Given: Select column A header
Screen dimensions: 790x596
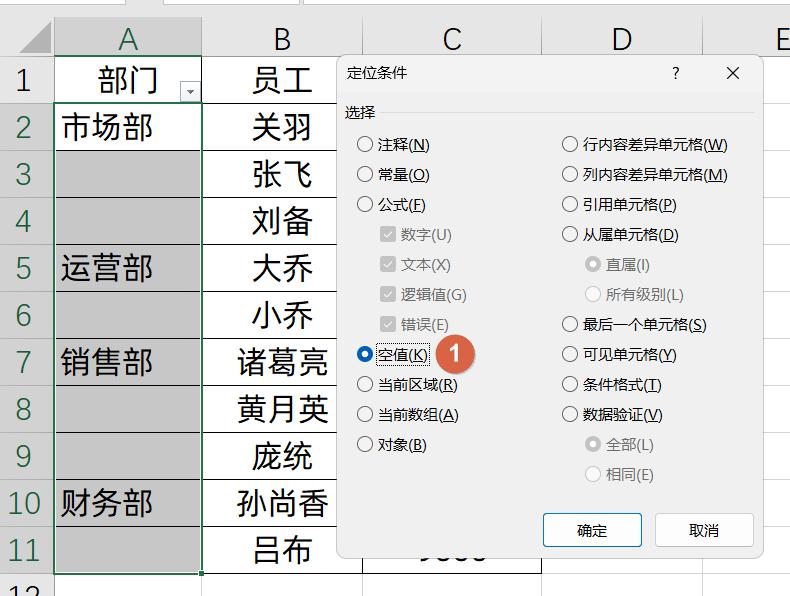Looking at the screenshot, I should pos(128,38).
